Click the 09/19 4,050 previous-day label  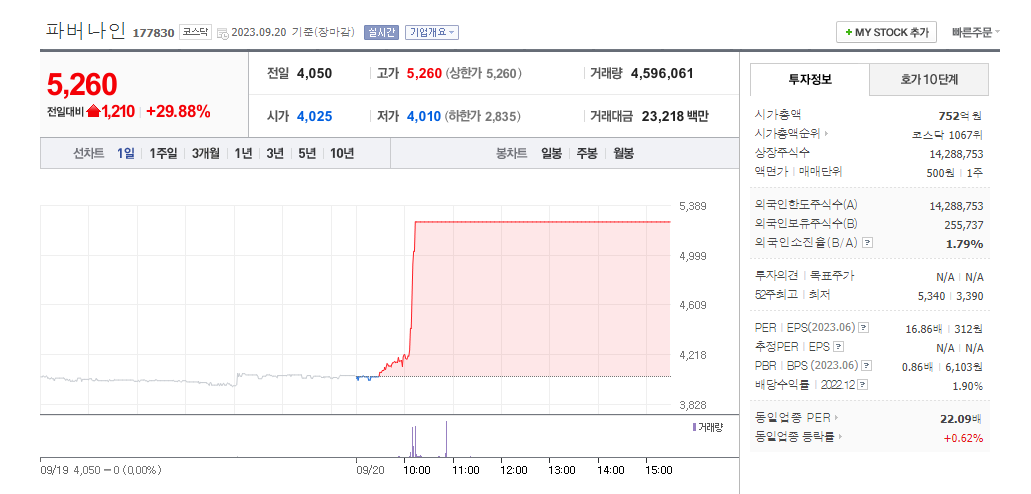click(x=101, y=470)
